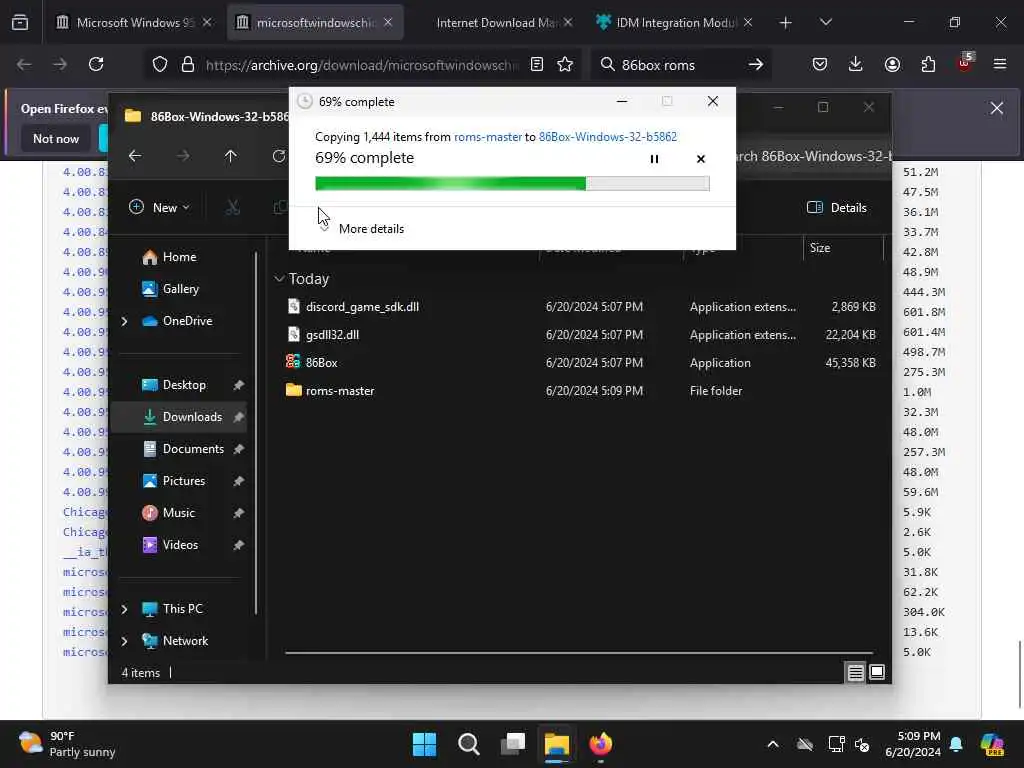1024x768 pixels.
Task: Open Firefox extensions puzzle icon
Action: point(928,64)
